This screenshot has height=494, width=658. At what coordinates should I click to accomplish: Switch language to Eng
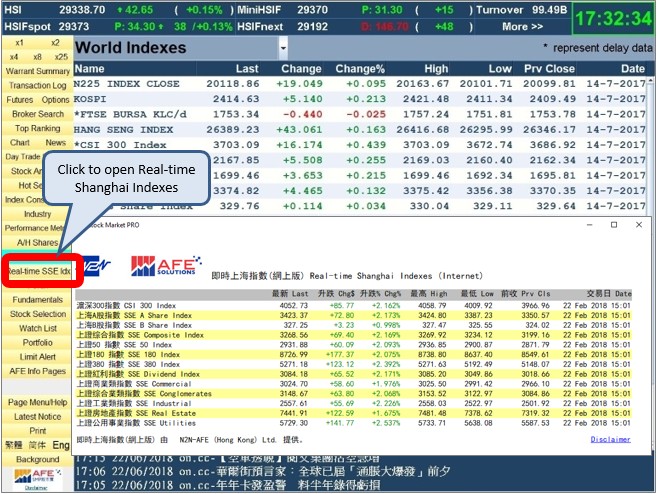tap(61, 445)
